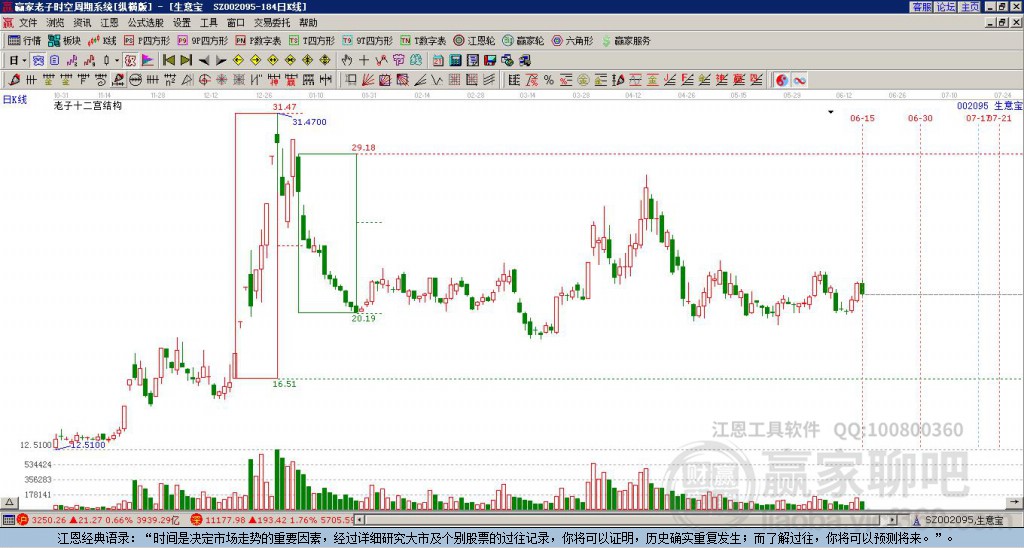Image resolution: width=1024 pixels, height=548 pixels.
Task: Click the calendar date icon
Action: [x=438, y=61]
